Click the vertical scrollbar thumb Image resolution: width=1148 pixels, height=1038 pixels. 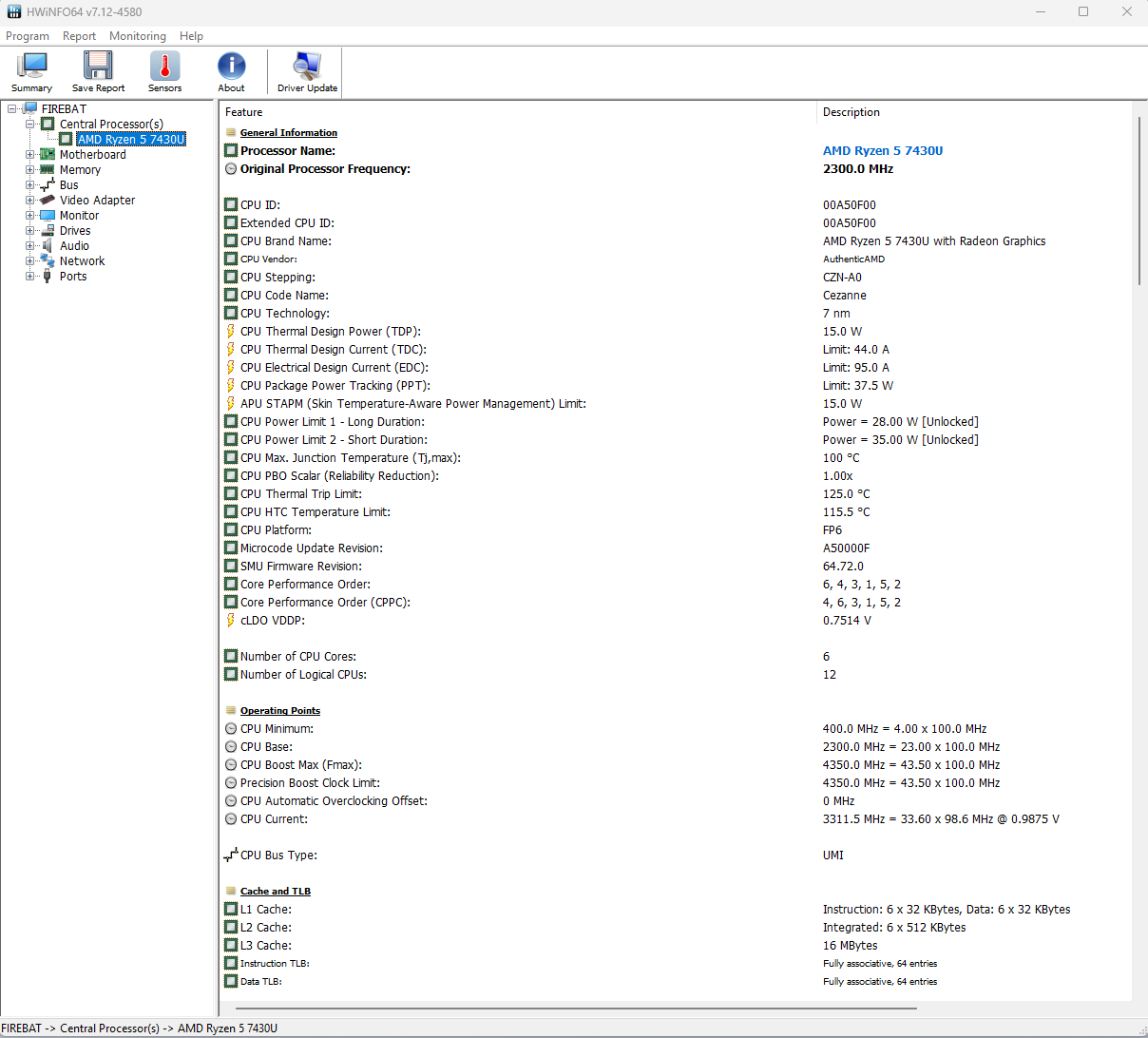[x=1138, y=200]
